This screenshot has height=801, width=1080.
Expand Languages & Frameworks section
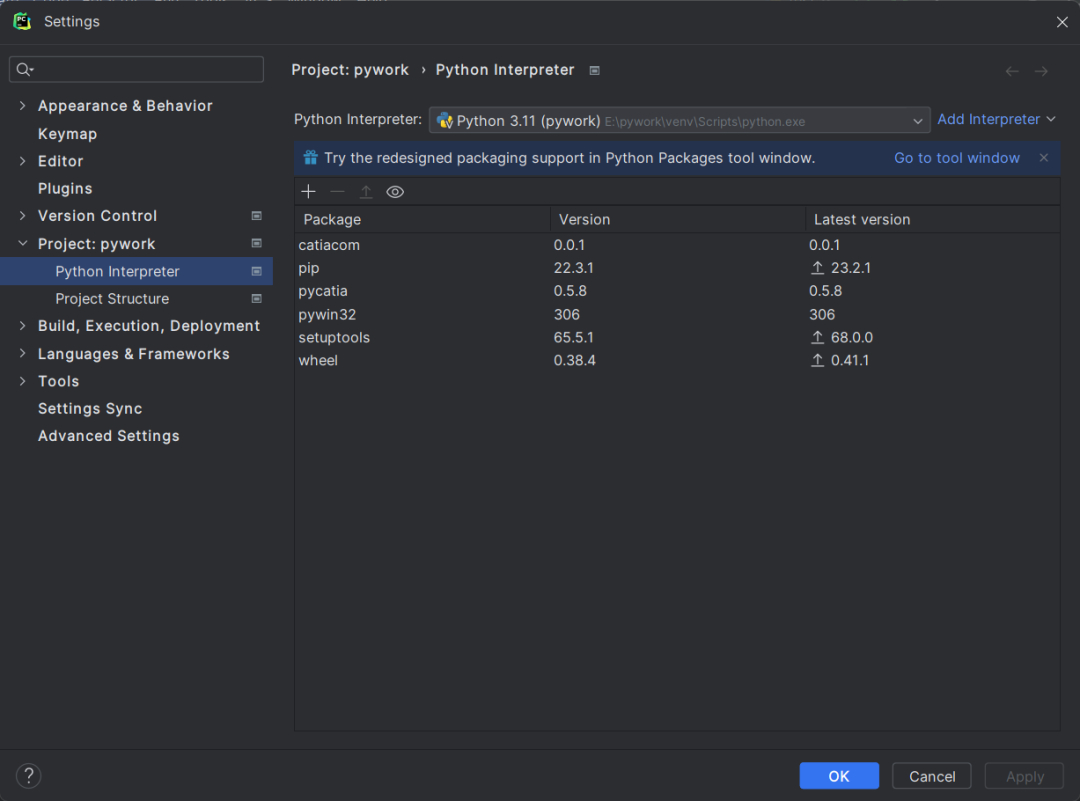click(23, 353)
